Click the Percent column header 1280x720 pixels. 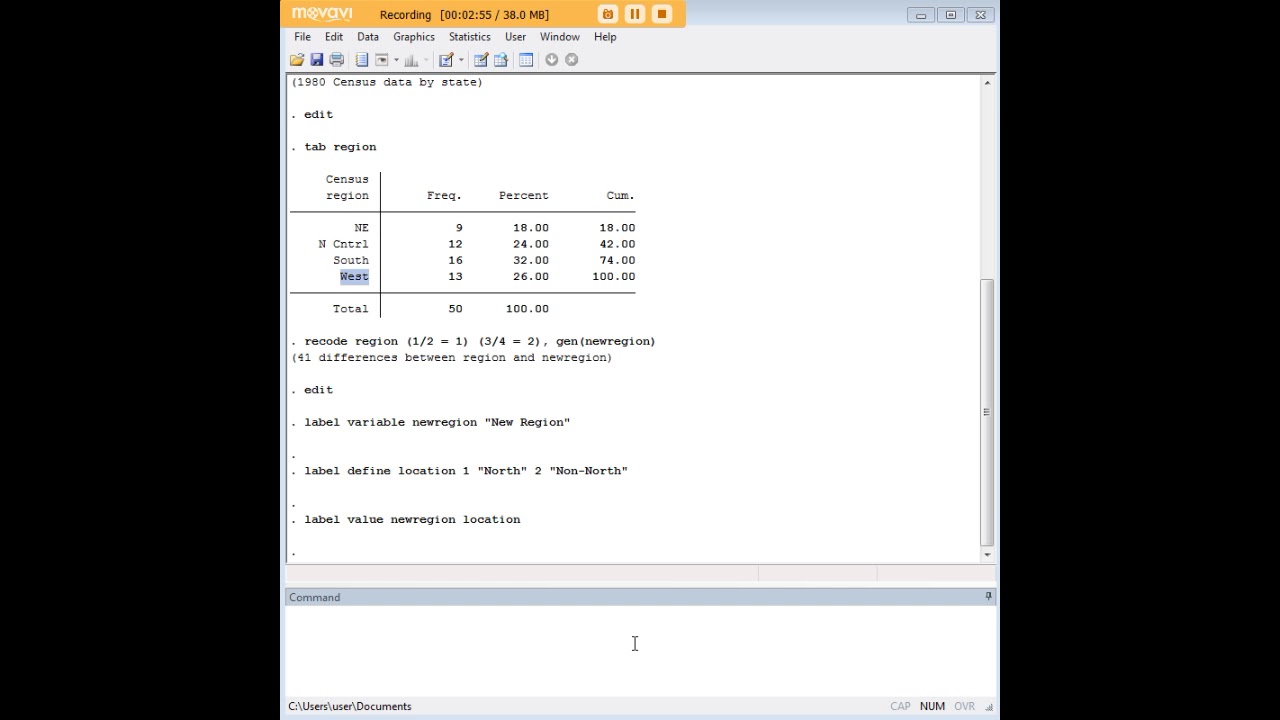click(524, 196)
